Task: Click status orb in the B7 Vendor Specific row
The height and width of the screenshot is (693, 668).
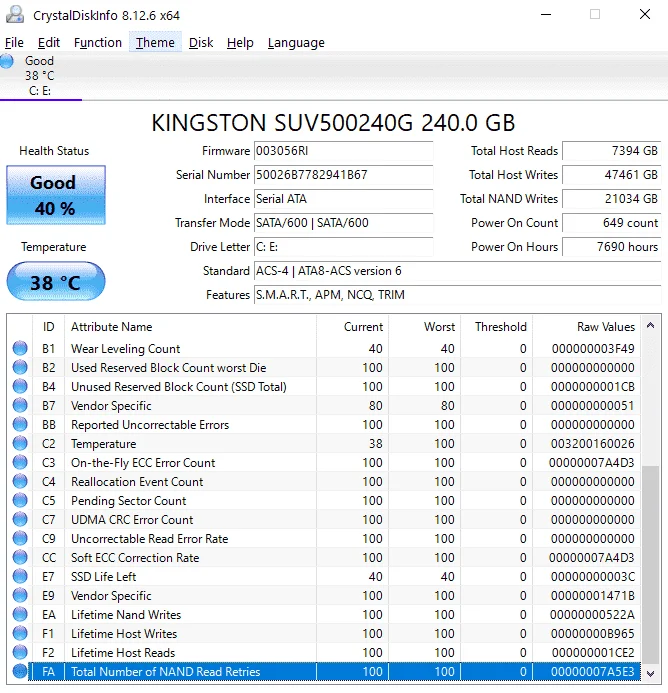Action: click(20, 405)
